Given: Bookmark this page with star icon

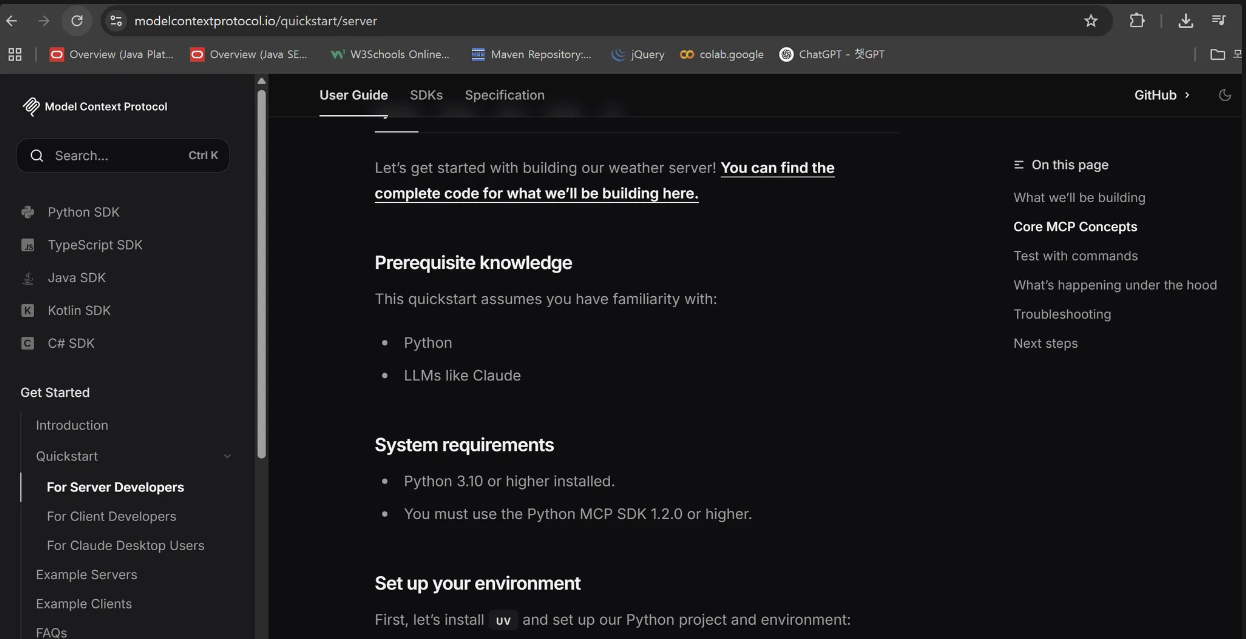Looking at the screenshot, I should [x=1091, y=20].
